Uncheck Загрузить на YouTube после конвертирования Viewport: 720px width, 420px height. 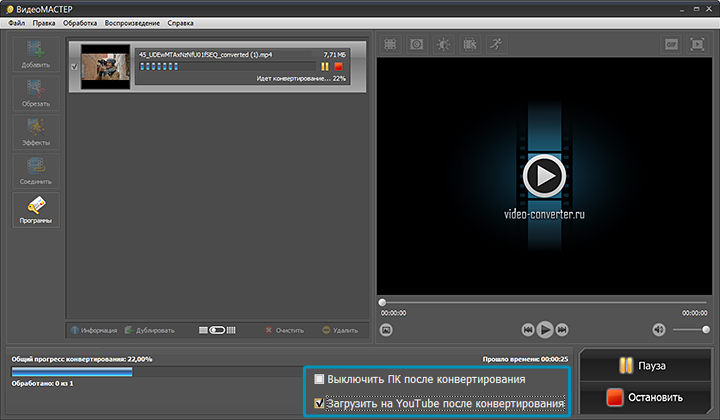coord(320,404)
